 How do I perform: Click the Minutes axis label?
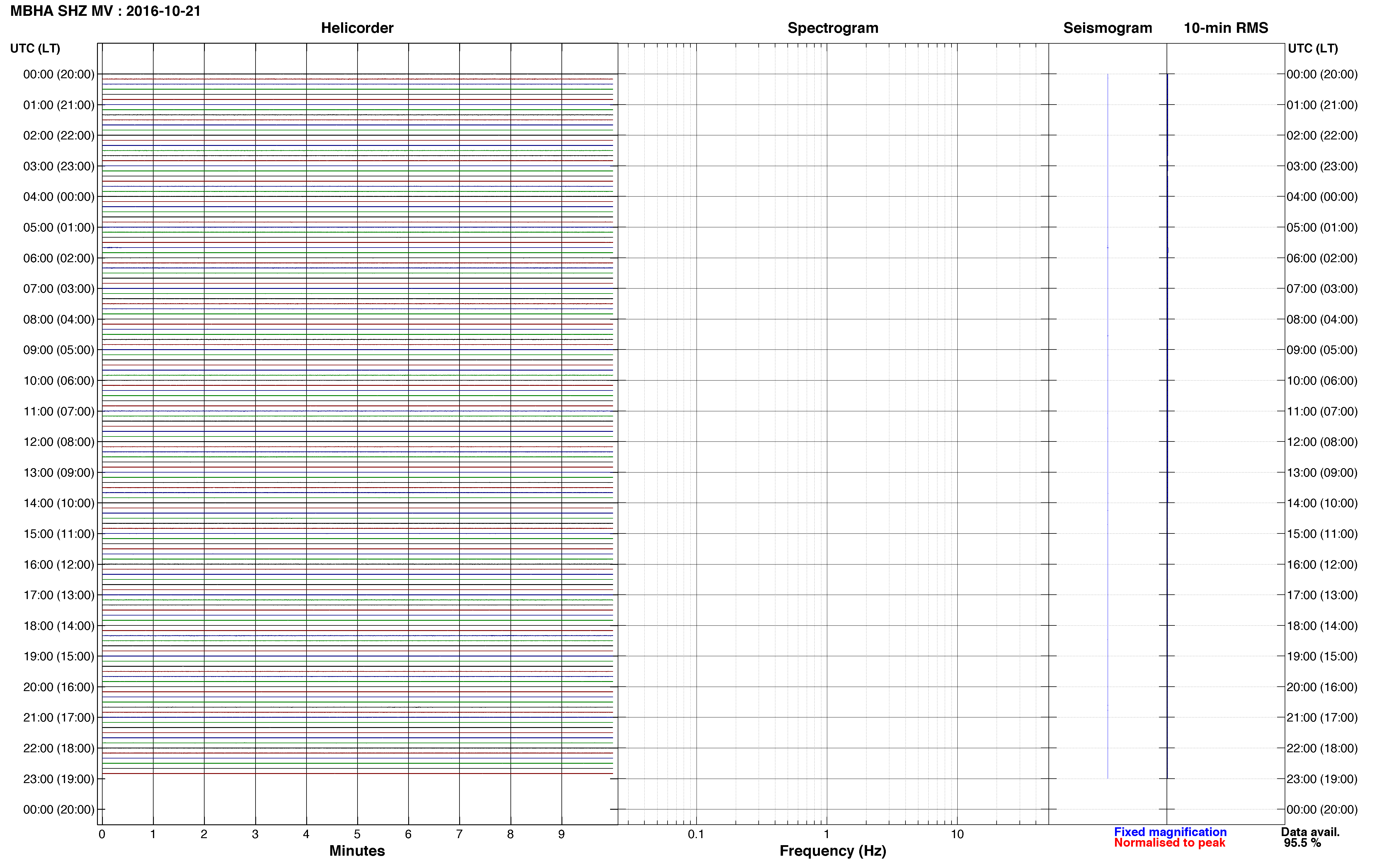coord(357,850)
